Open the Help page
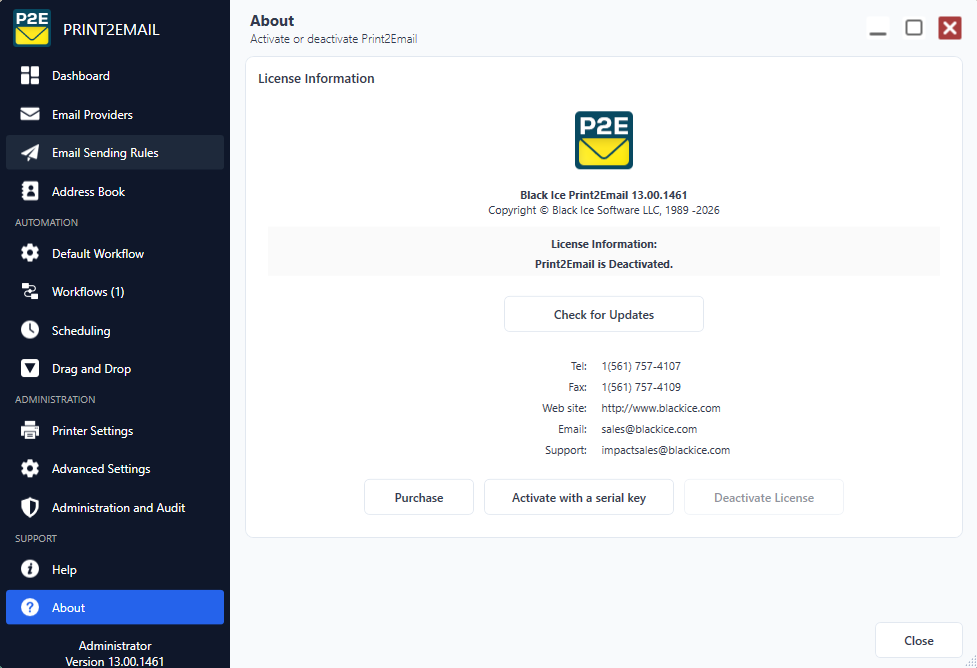 tap(115, 569)
